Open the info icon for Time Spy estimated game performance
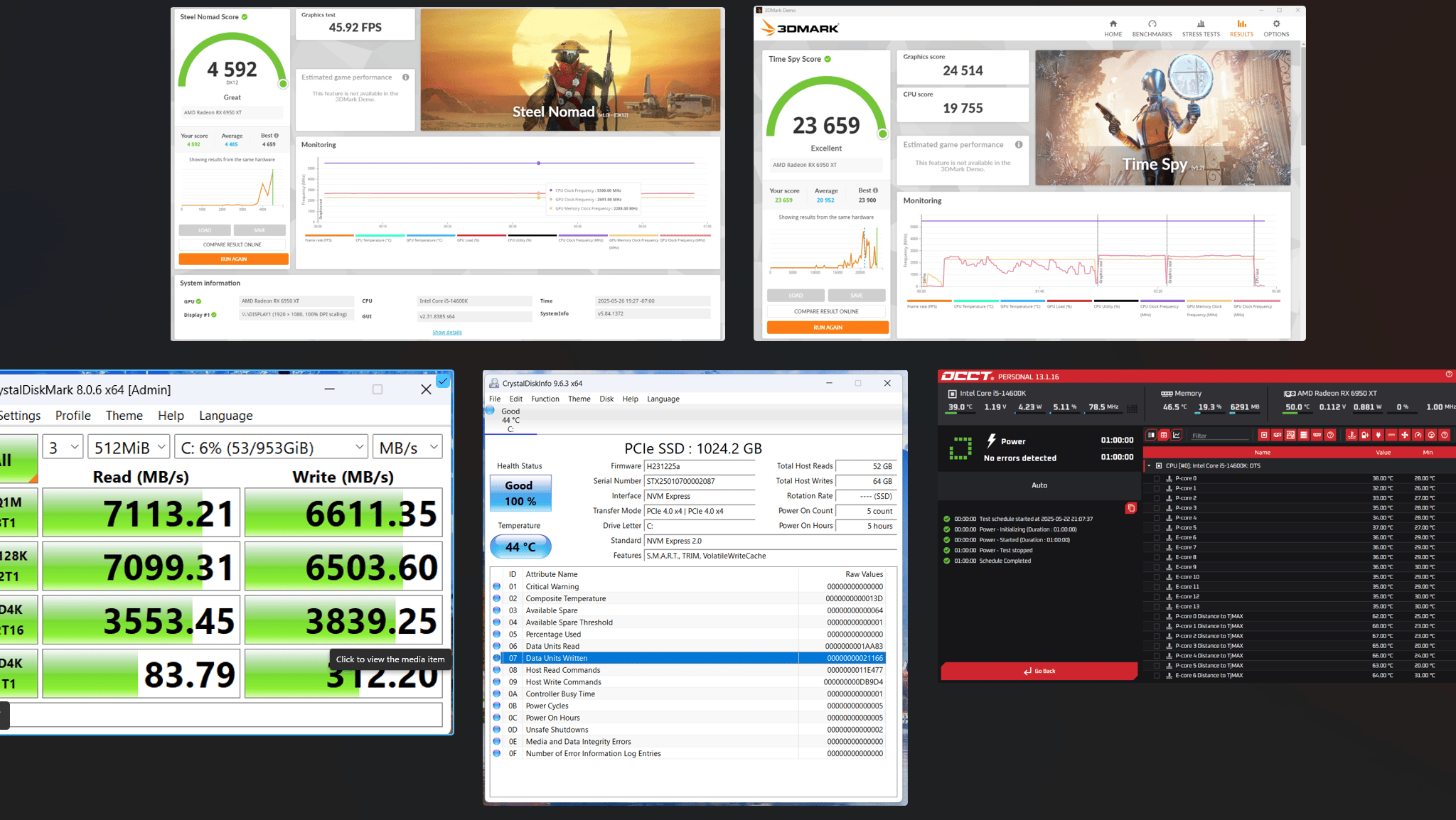This screenshot has width=1456, height=820. (1019, 144)
